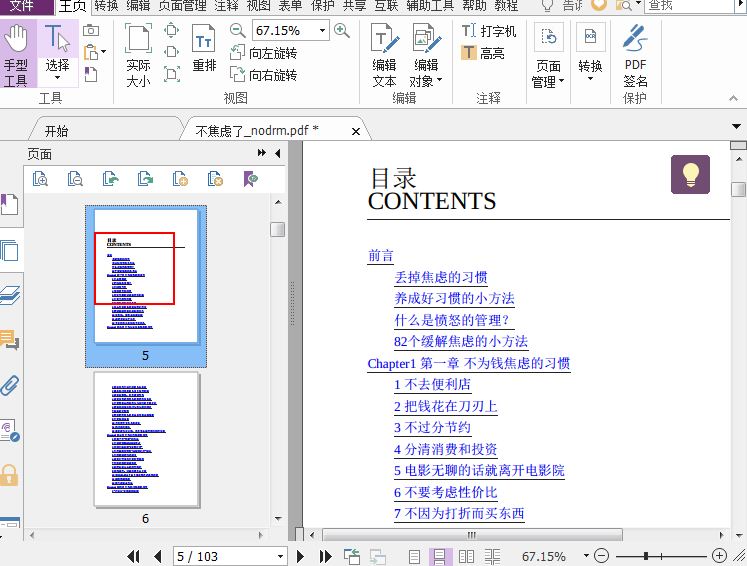This screenshot has height=566, width=747.
Task: Collapse the Pages panel with left arrow
Action: click(x=278, y=153)
